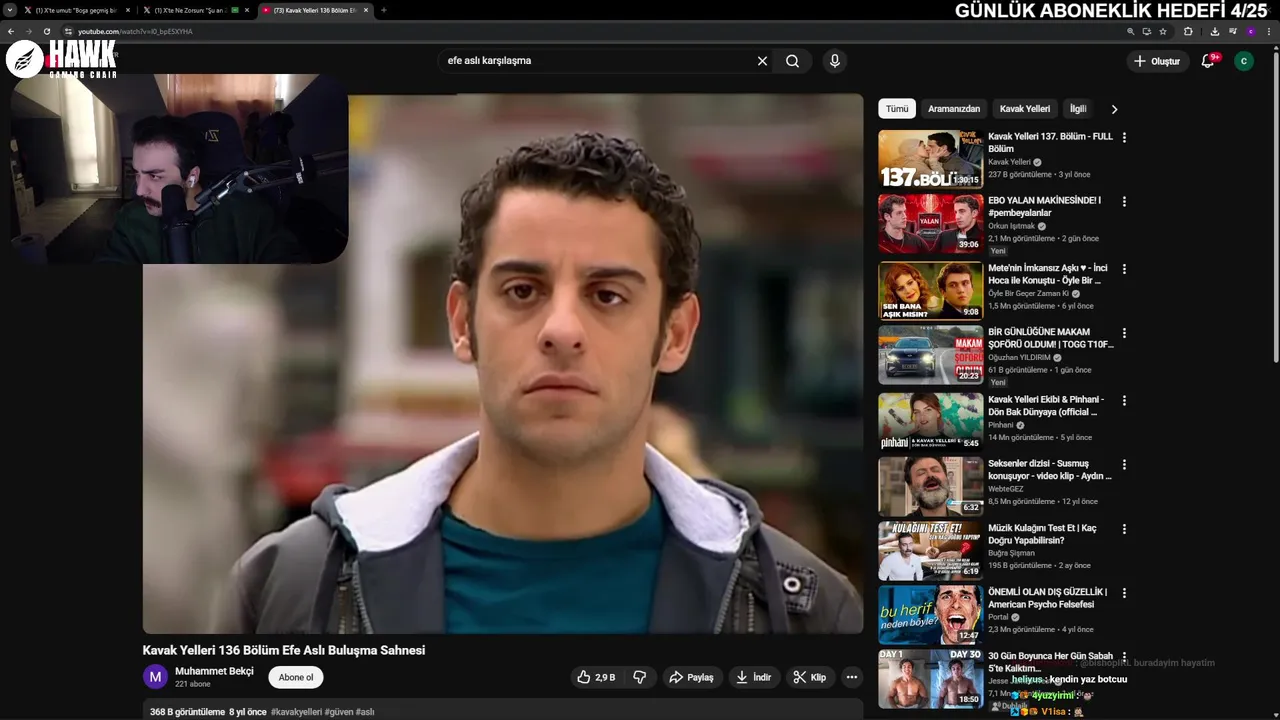Select the Aramanızdan filter chip
Image resolution: width=1280 pixels, height=720 pixels.
coord(954,109)
